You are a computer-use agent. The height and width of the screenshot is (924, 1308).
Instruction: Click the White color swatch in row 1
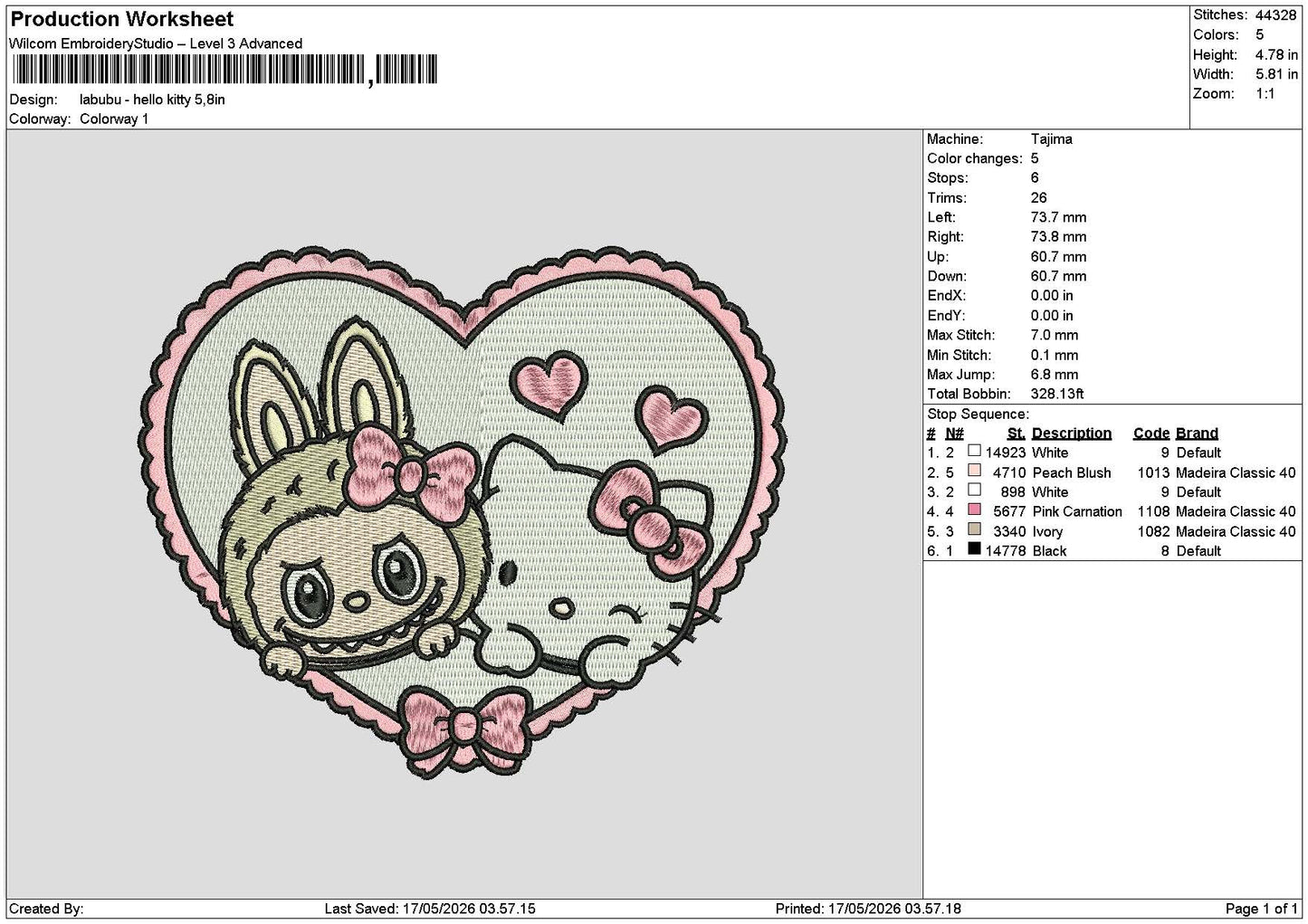pyautogui.click(x=974, y=451)
